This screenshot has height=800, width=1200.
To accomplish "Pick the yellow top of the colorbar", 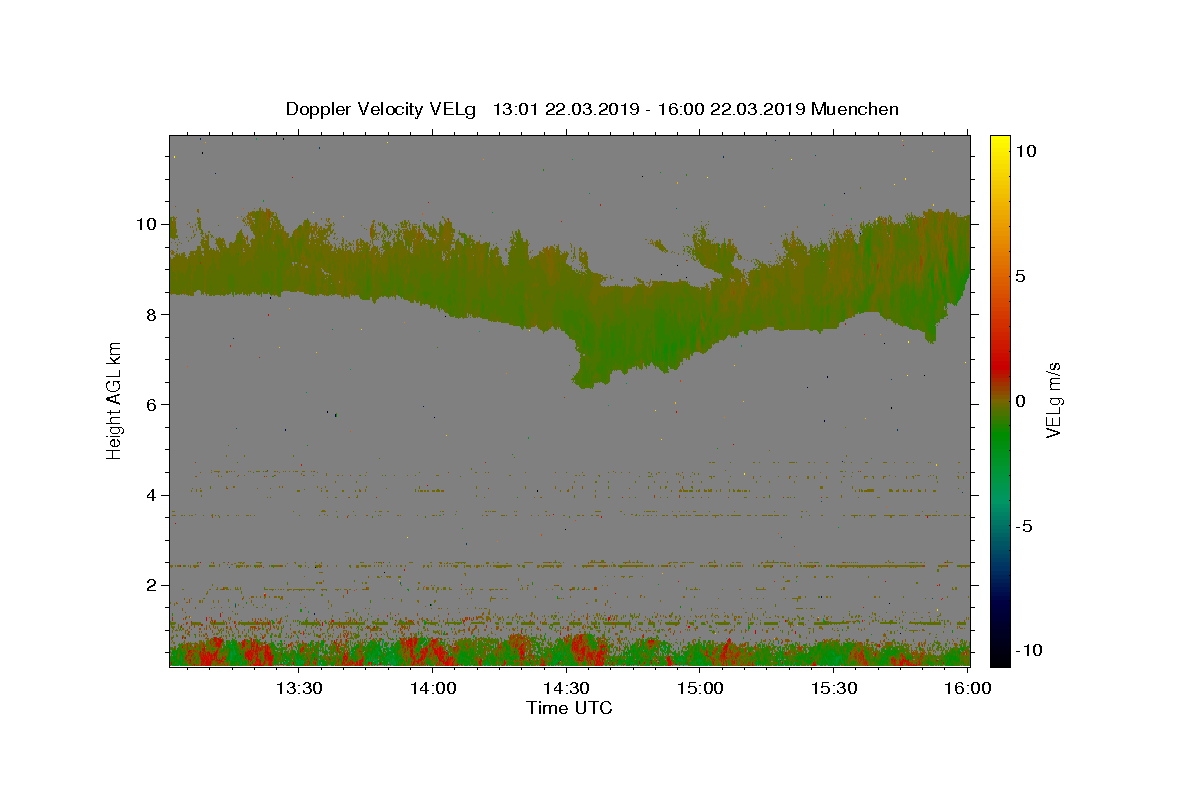I will tap(999, 140).
